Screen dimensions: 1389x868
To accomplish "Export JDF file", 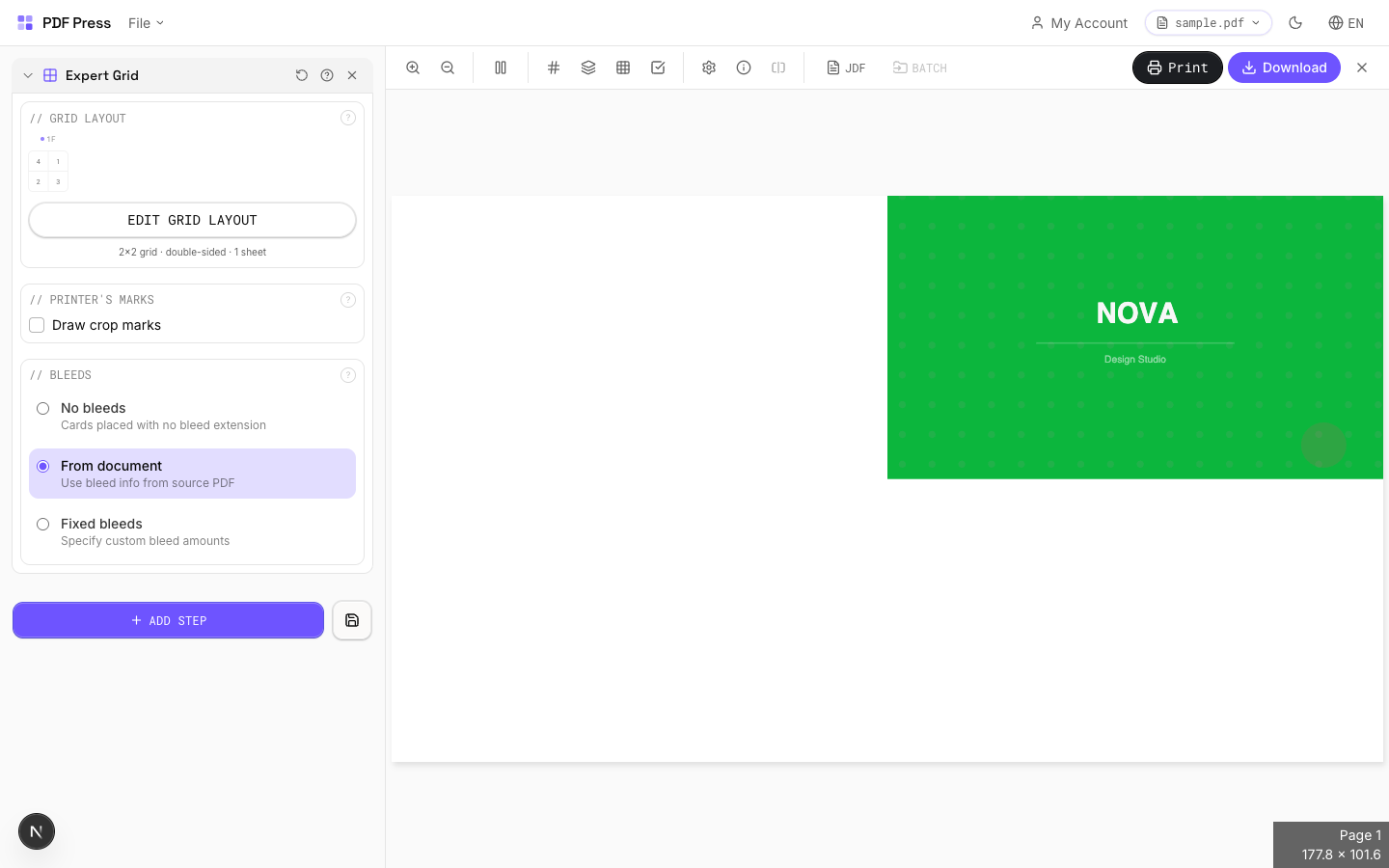I will point(846,68).
